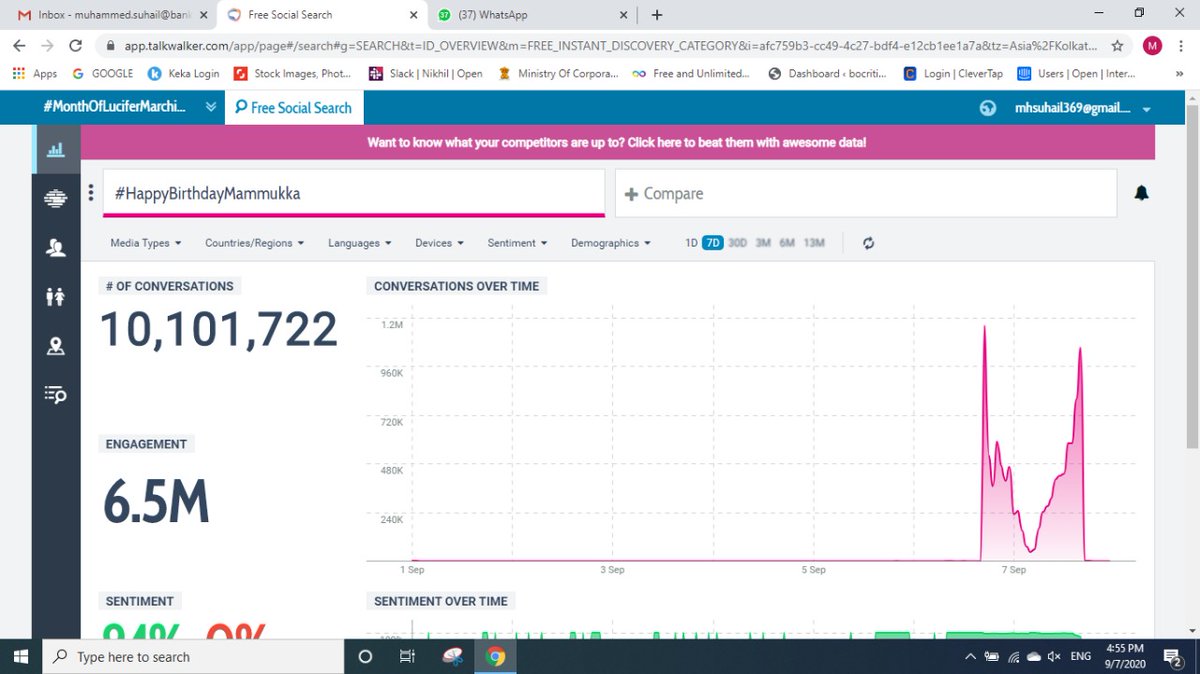This screenshot has height=674, width=1200.
Task: Switch to Free Social Search tab
Action: pos(294,108)
